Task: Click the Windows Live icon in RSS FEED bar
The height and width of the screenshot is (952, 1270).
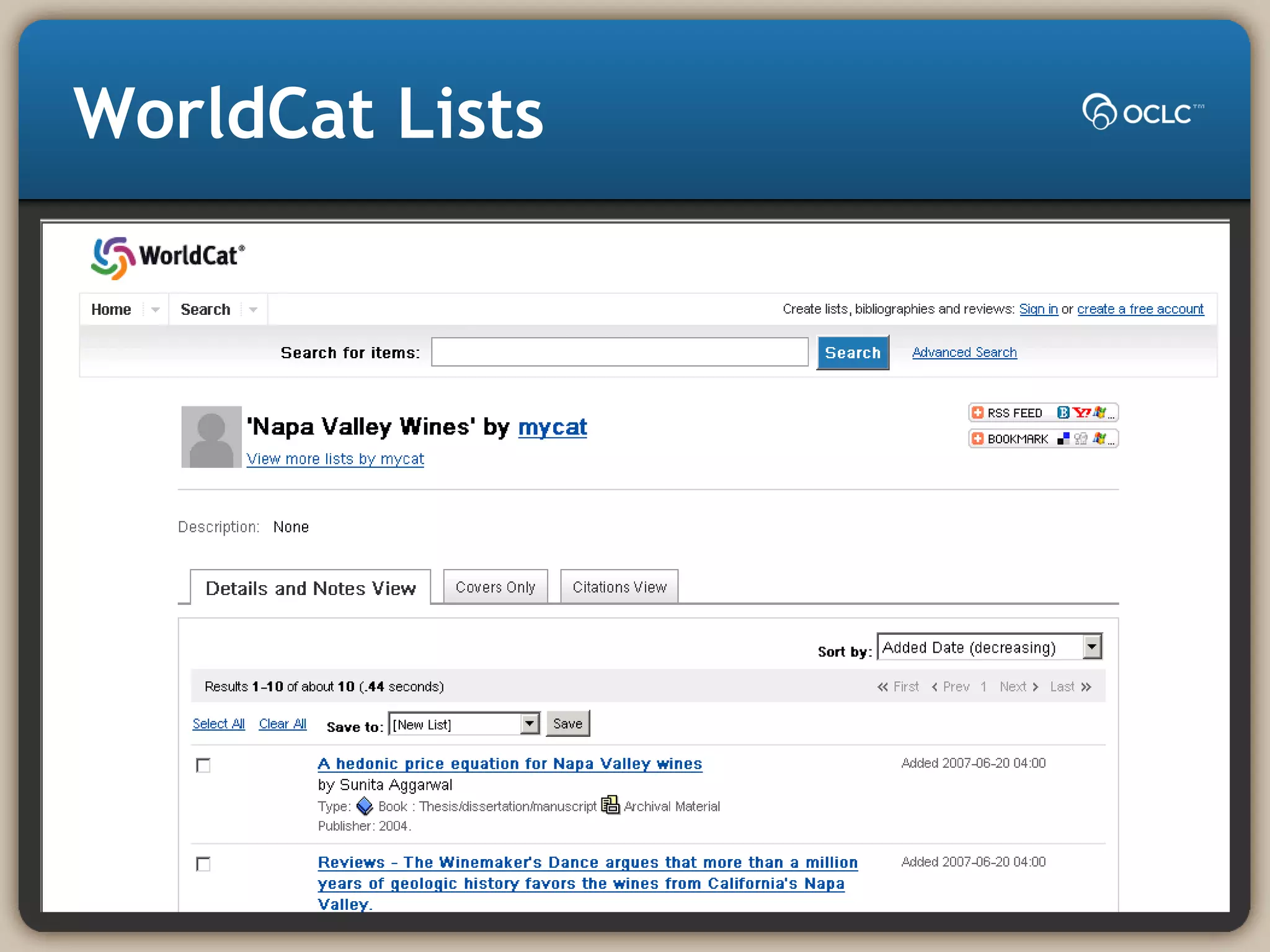Action: 1100,412
